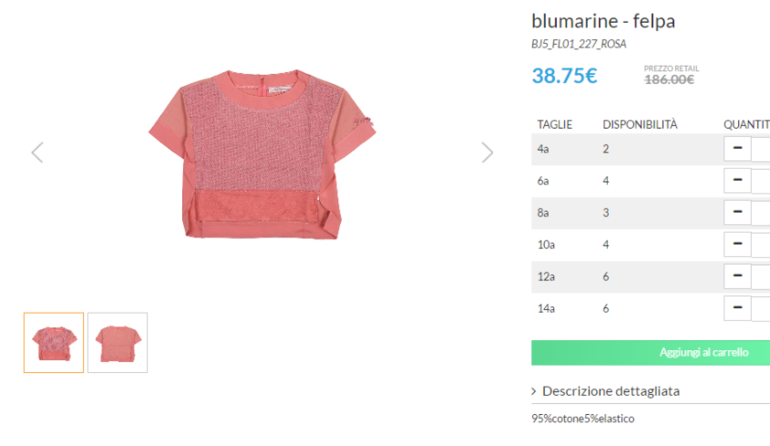Click quantity field for size 10a

[x=761, y=245]
